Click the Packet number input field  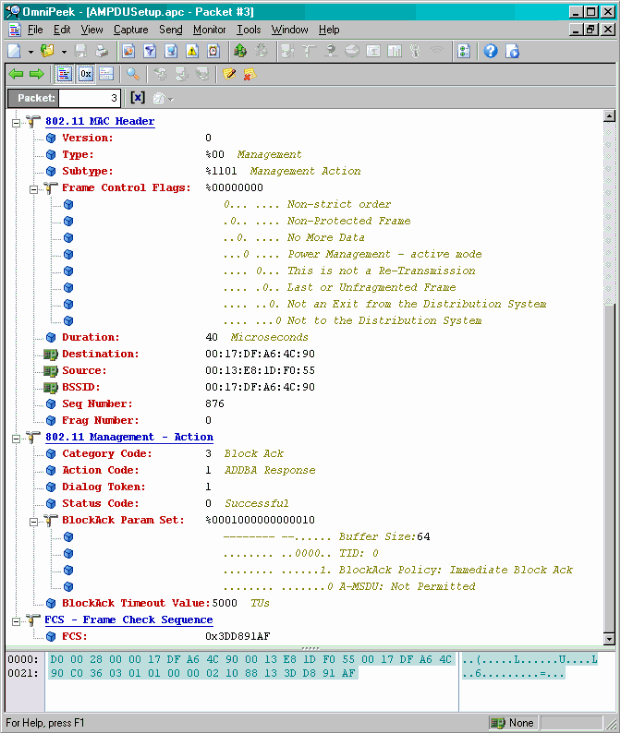[89, 98]
